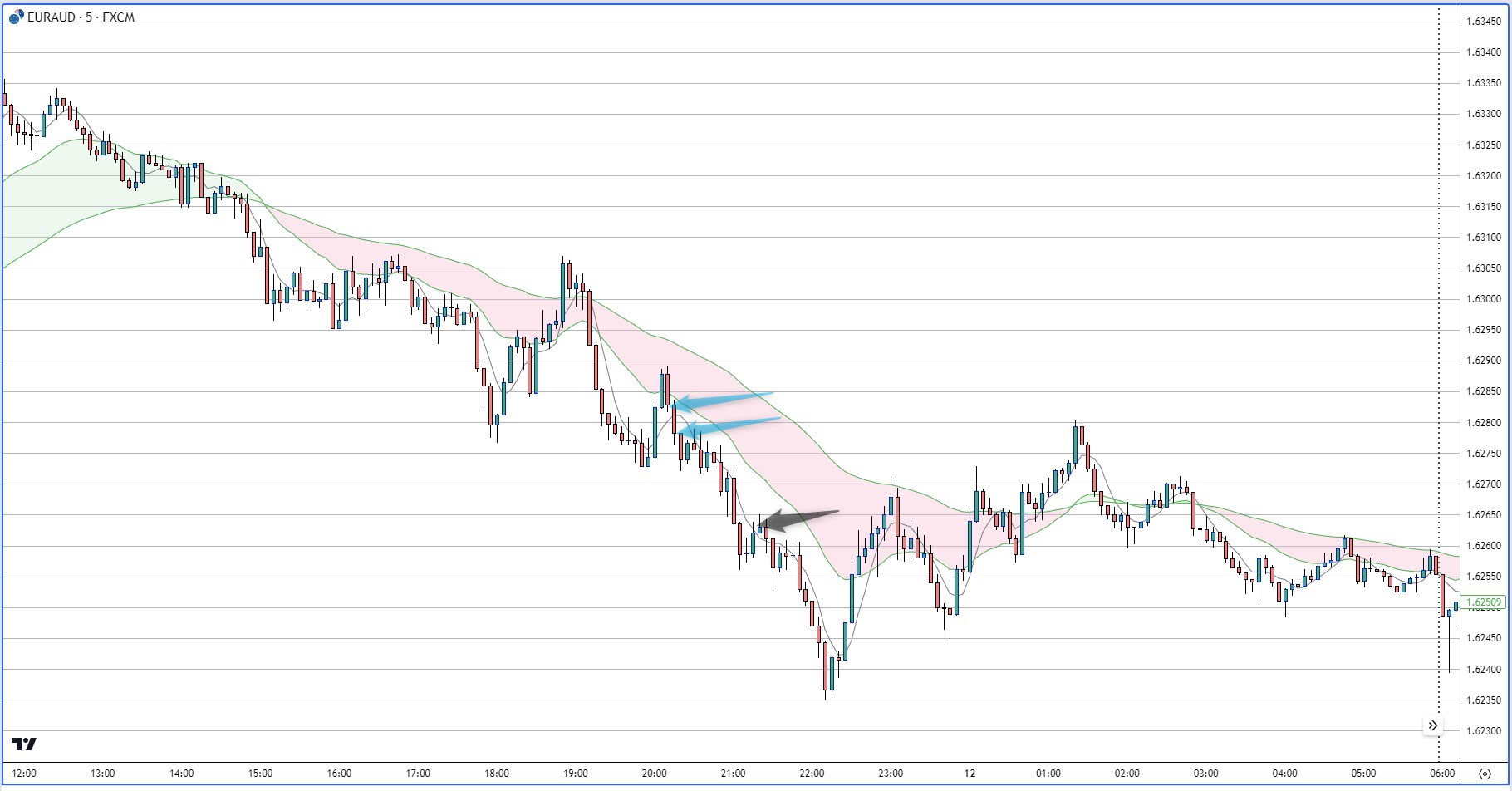Click the scroll-to-latest-bar double chevron button

1433,725
